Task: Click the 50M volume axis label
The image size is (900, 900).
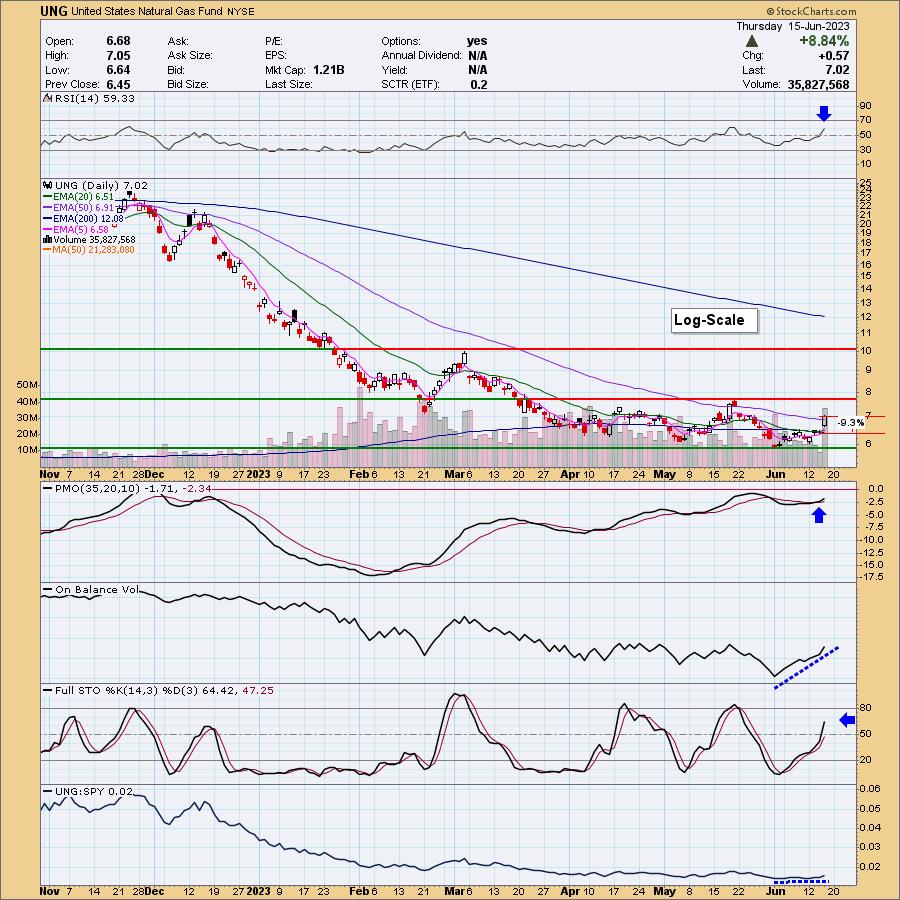Action: tap(28, 385)
